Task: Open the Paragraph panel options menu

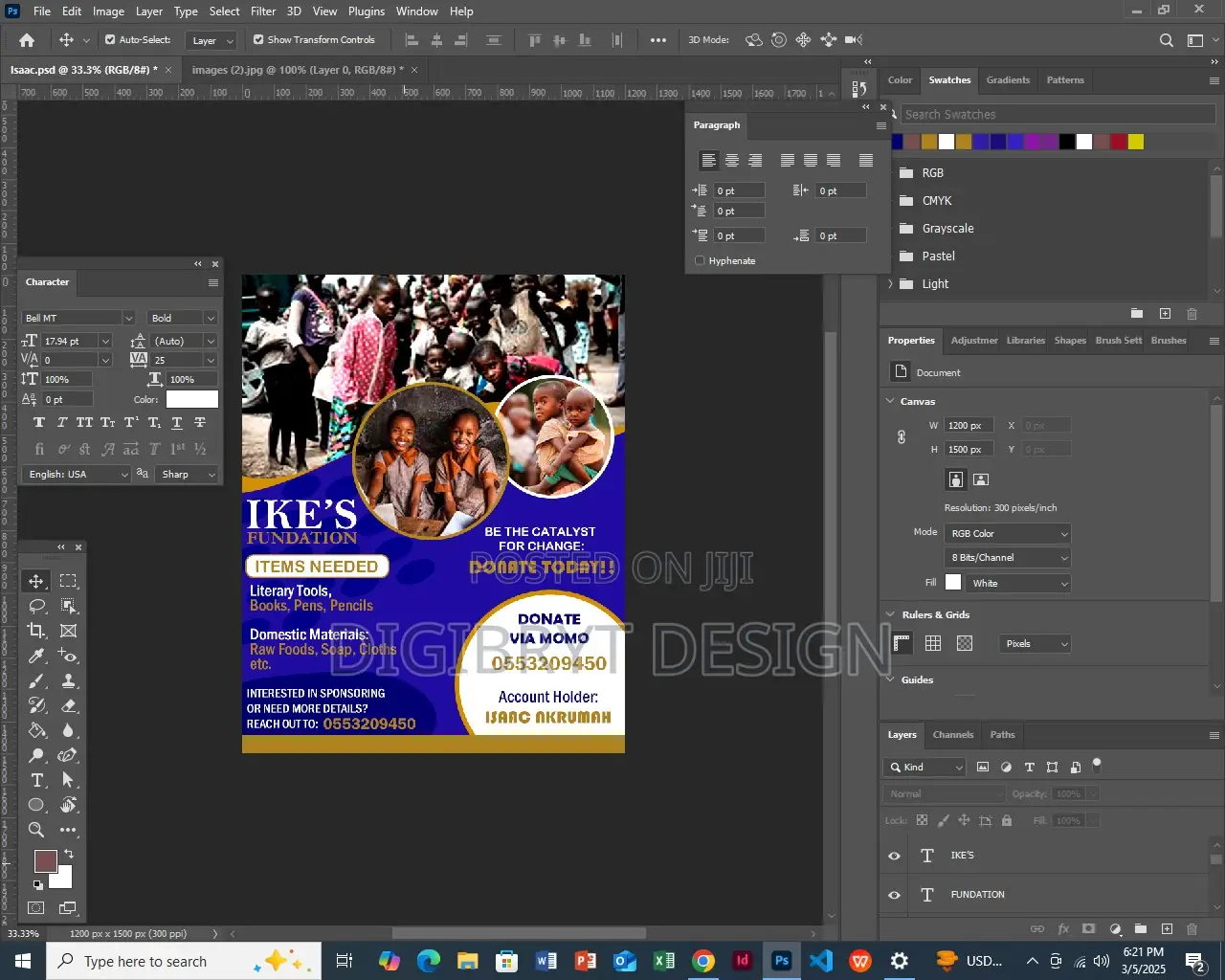Action: click(x=881, y=125)
